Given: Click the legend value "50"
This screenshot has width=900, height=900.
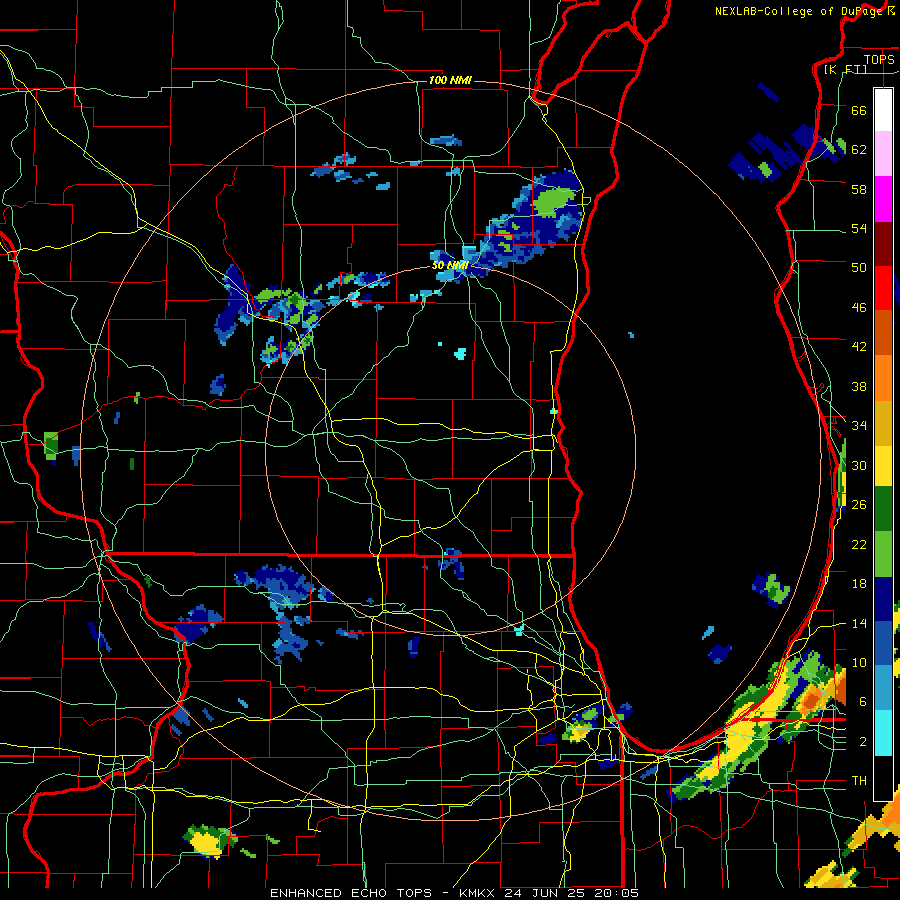Looking at the screenshot, I should [859, 268].
